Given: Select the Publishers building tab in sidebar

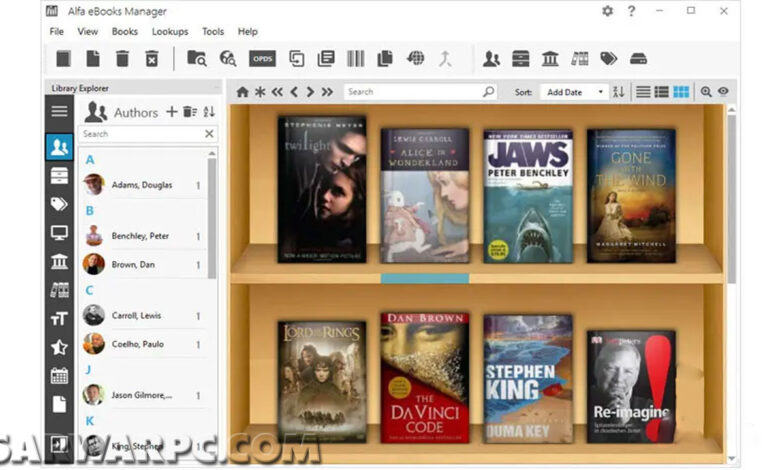Looking at the screenshot, I should click(59, 261).
